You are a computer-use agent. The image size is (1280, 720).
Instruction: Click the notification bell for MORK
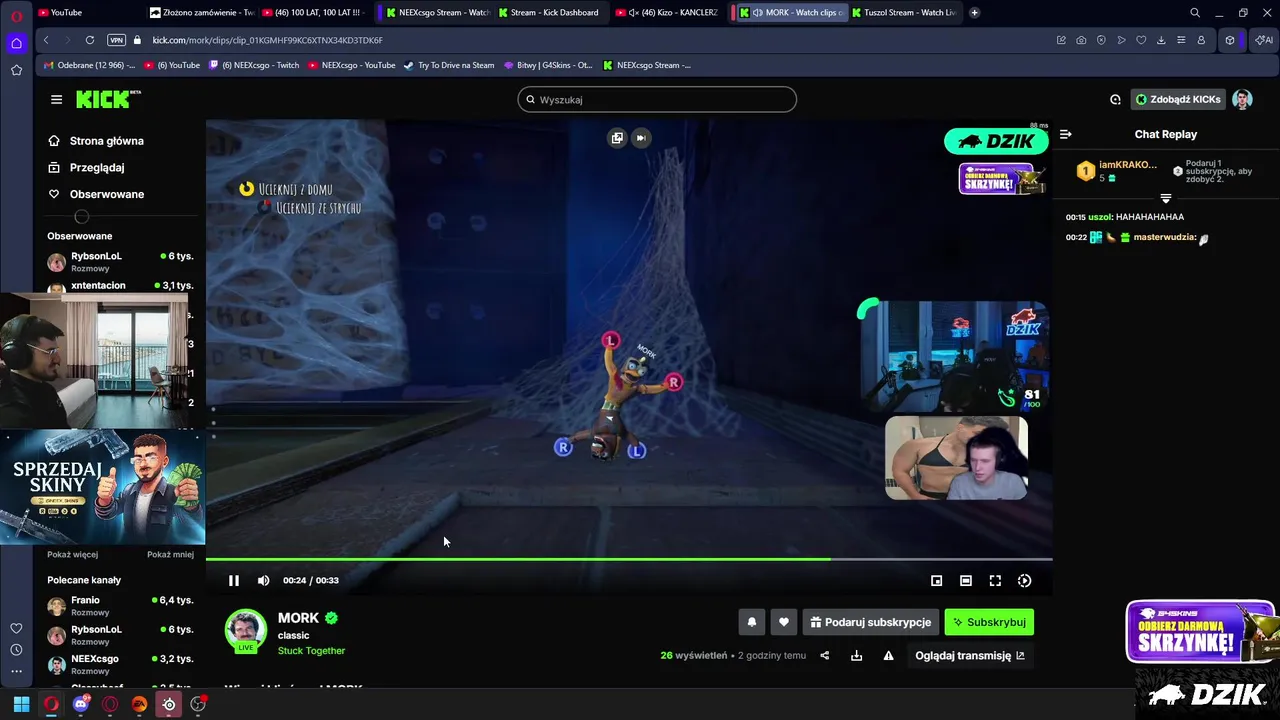[x=752, y=622]
